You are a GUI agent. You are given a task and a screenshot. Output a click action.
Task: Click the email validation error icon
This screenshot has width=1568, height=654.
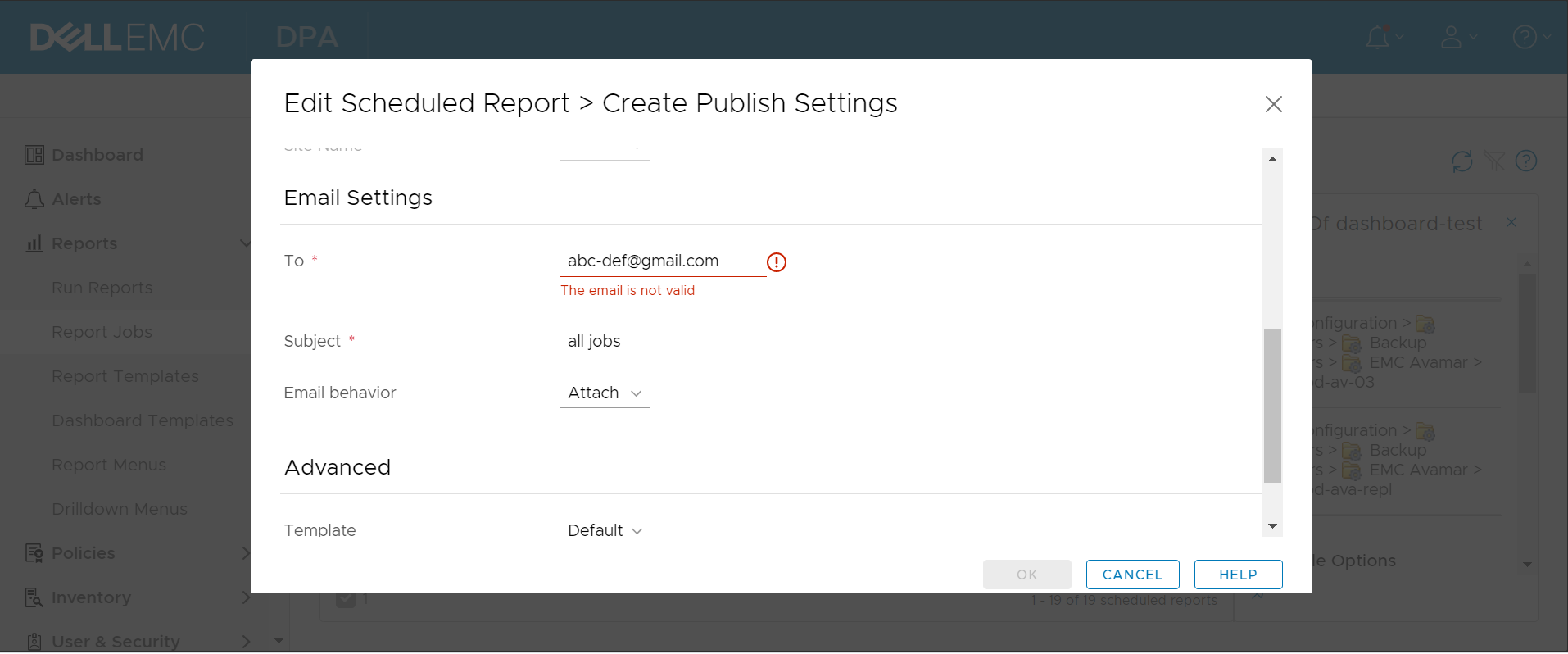click(x=776, y=262)
